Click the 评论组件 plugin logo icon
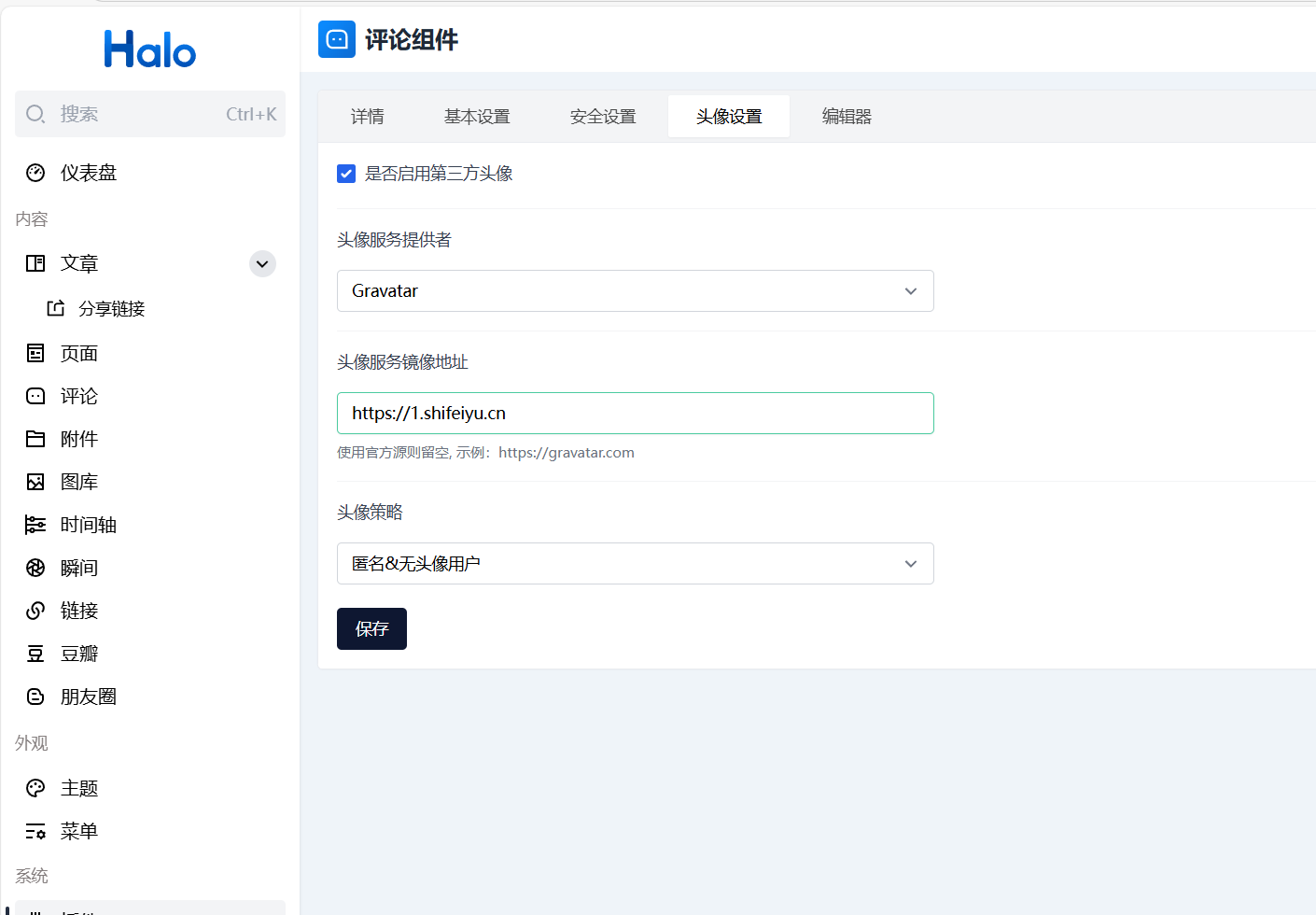The width and height of the screenshot is (1316, 915). 337,39
